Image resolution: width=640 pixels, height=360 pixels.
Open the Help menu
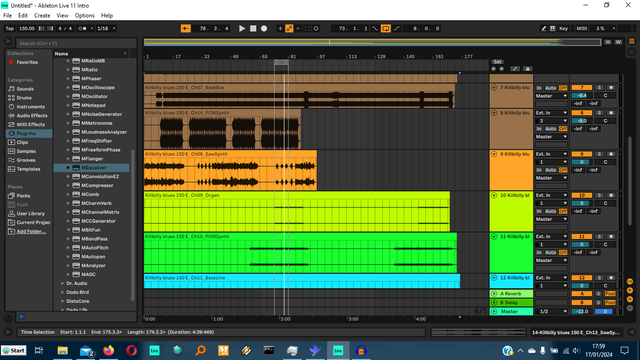click(x=107, y=16)
